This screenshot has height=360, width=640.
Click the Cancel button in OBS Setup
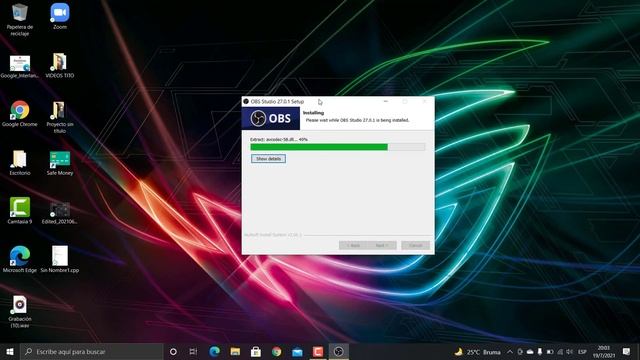tap(416, 245)
